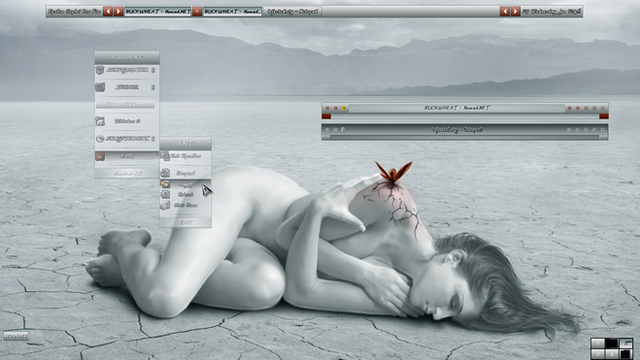The height and width of the screenshot is (360, 640).
Task: Click the globe icon beside Windows 8 entry
Action: coord(100,121)
